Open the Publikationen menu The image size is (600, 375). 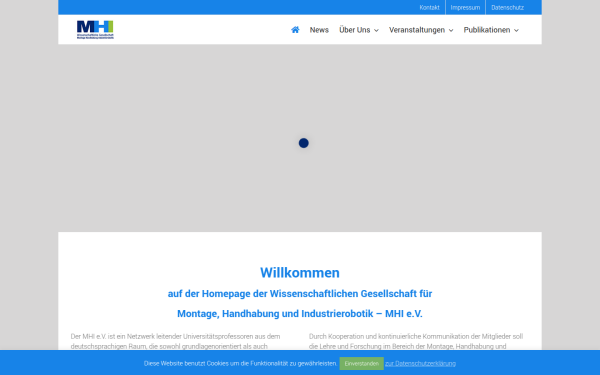(487, 30)
